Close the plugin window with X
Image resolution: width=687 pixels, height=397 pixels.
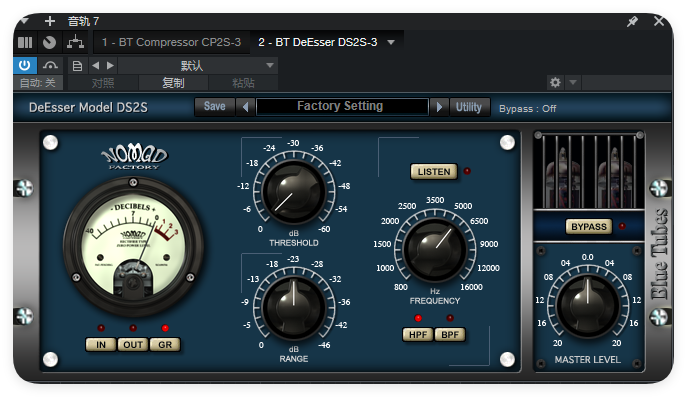(659, 21)
